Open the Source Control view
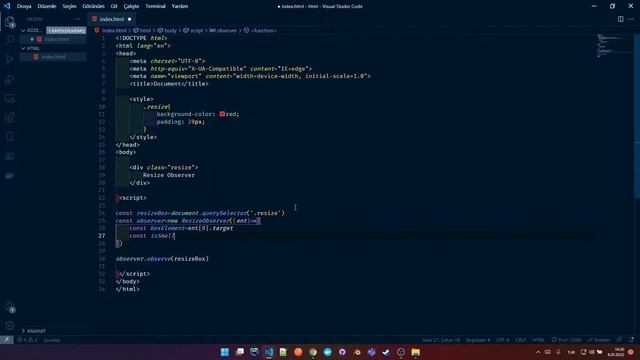This screenshot has height=360, width=640. (10, 60)
